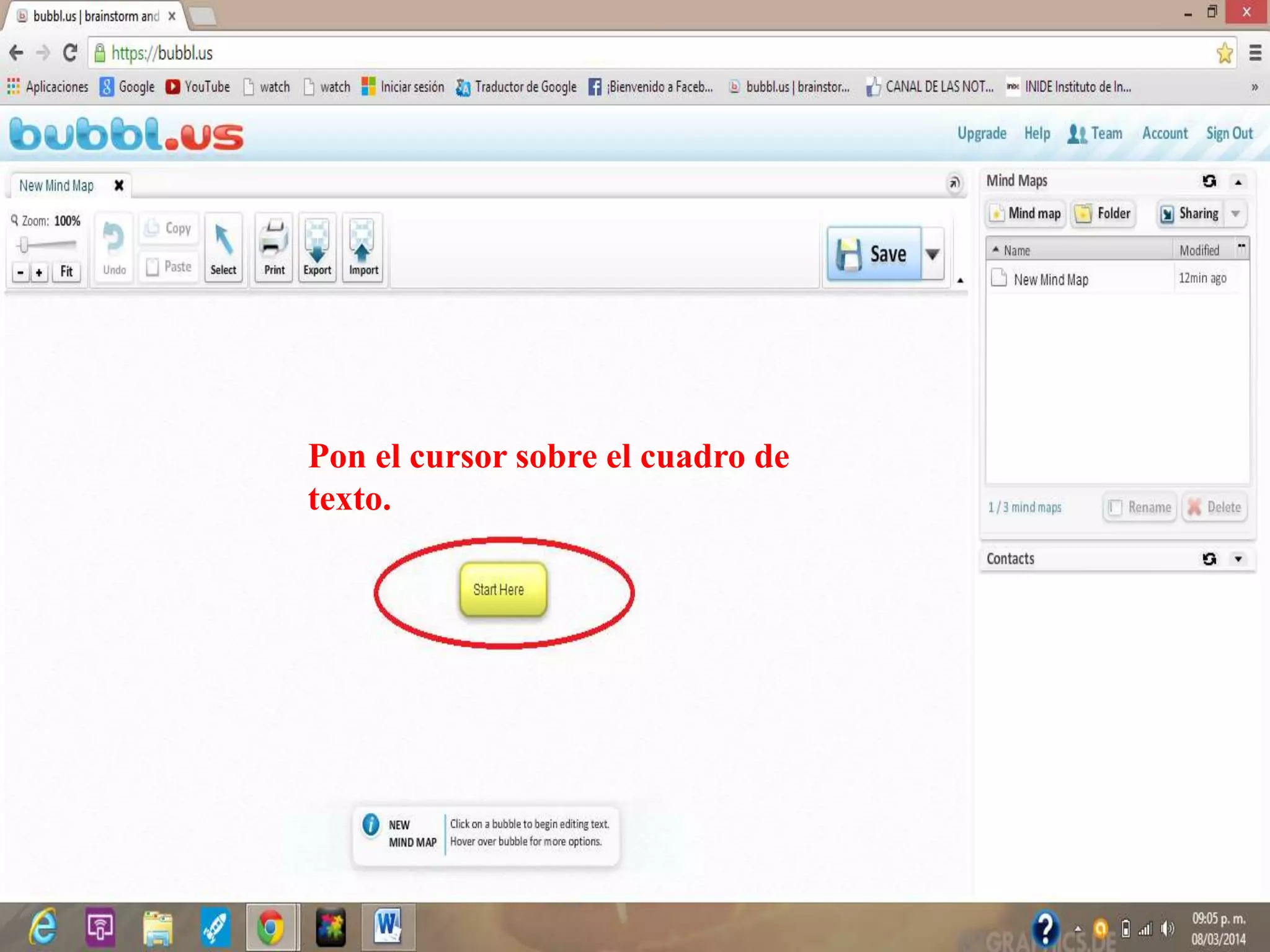
Task: Print the mind map
Action: click(274, 249)
